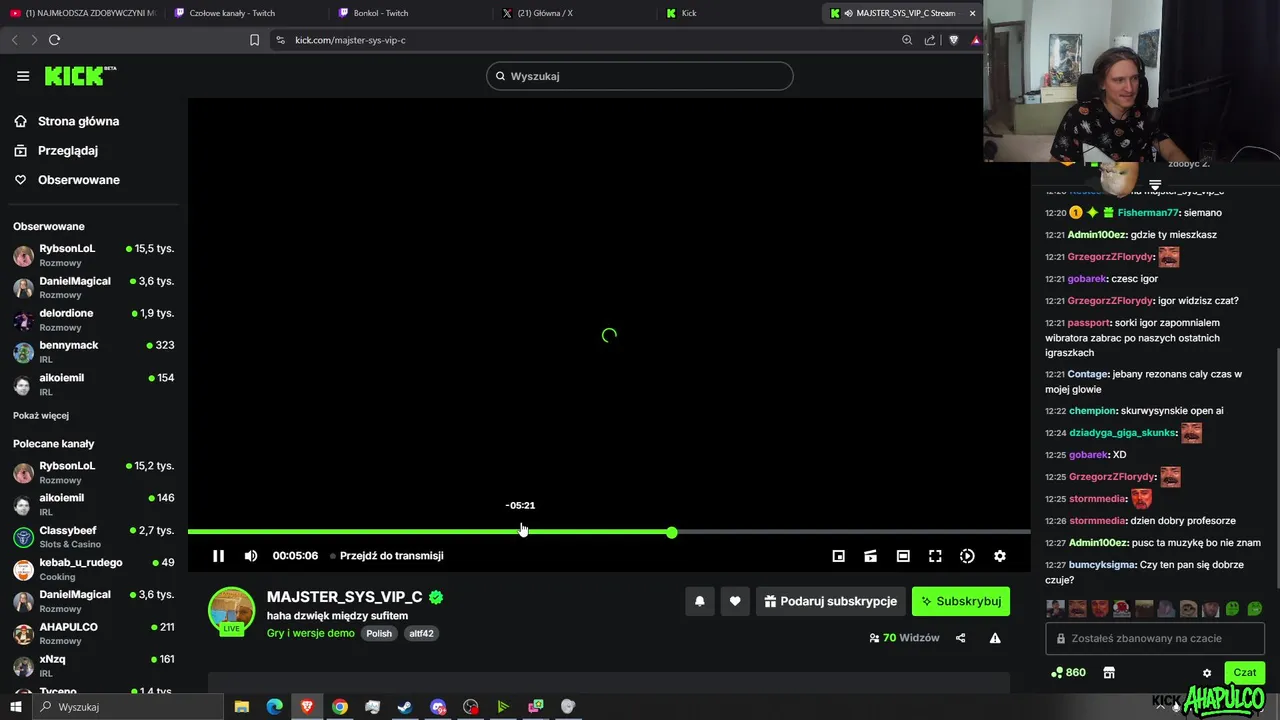Switch to Bonkol - Twitch tab
The height and width of the screenshot is (720, 1280).
click(x=410, y=13)
